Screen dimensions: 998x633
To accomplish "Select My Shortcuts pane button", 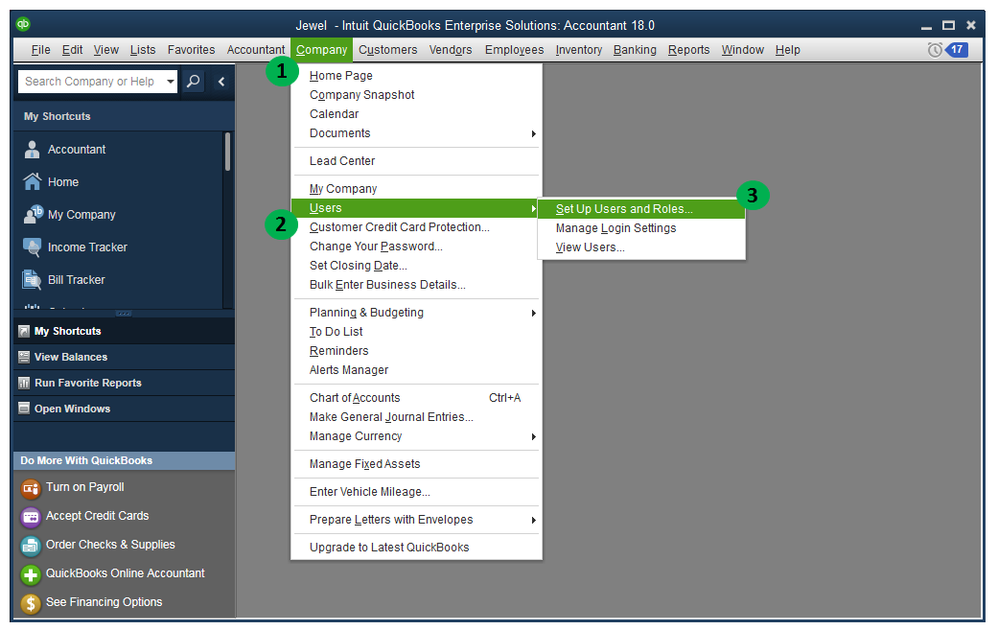I will pos(124,331).
